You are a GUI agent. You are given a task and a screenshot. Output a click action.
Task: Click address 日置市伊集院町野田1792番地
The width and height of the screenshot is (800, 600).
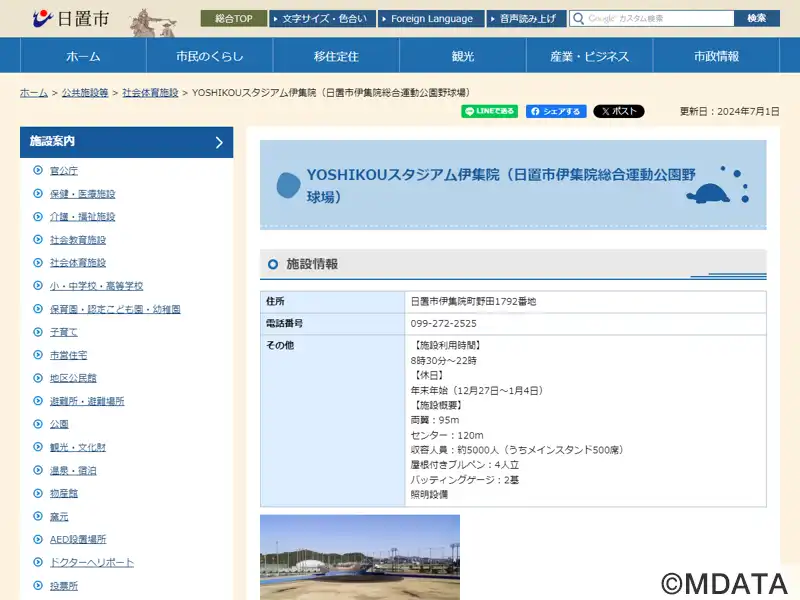click(x=473, y=302)
